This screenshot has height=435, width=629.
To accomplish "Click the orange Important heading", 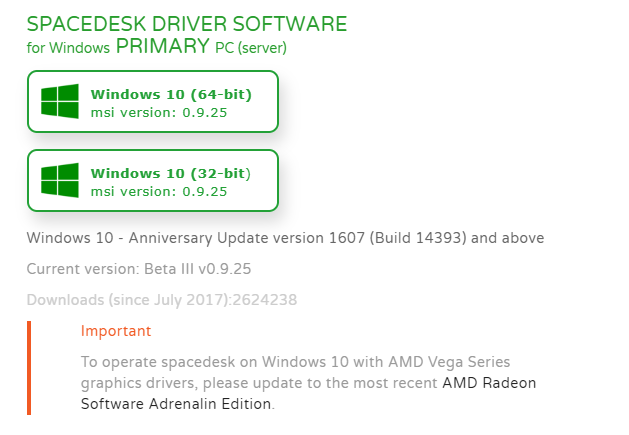I will 116,331.
